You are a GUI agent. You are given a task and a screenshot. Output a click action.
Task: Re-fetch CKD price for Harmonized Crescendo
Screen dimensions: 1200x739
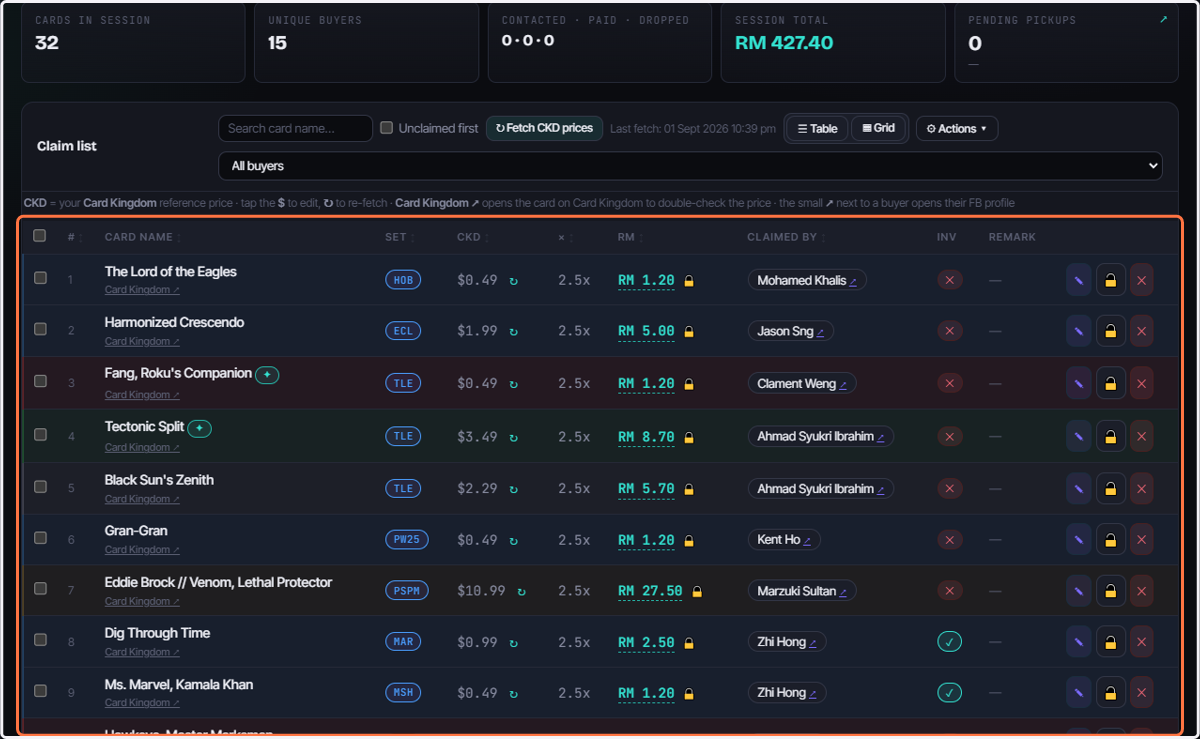513,331
